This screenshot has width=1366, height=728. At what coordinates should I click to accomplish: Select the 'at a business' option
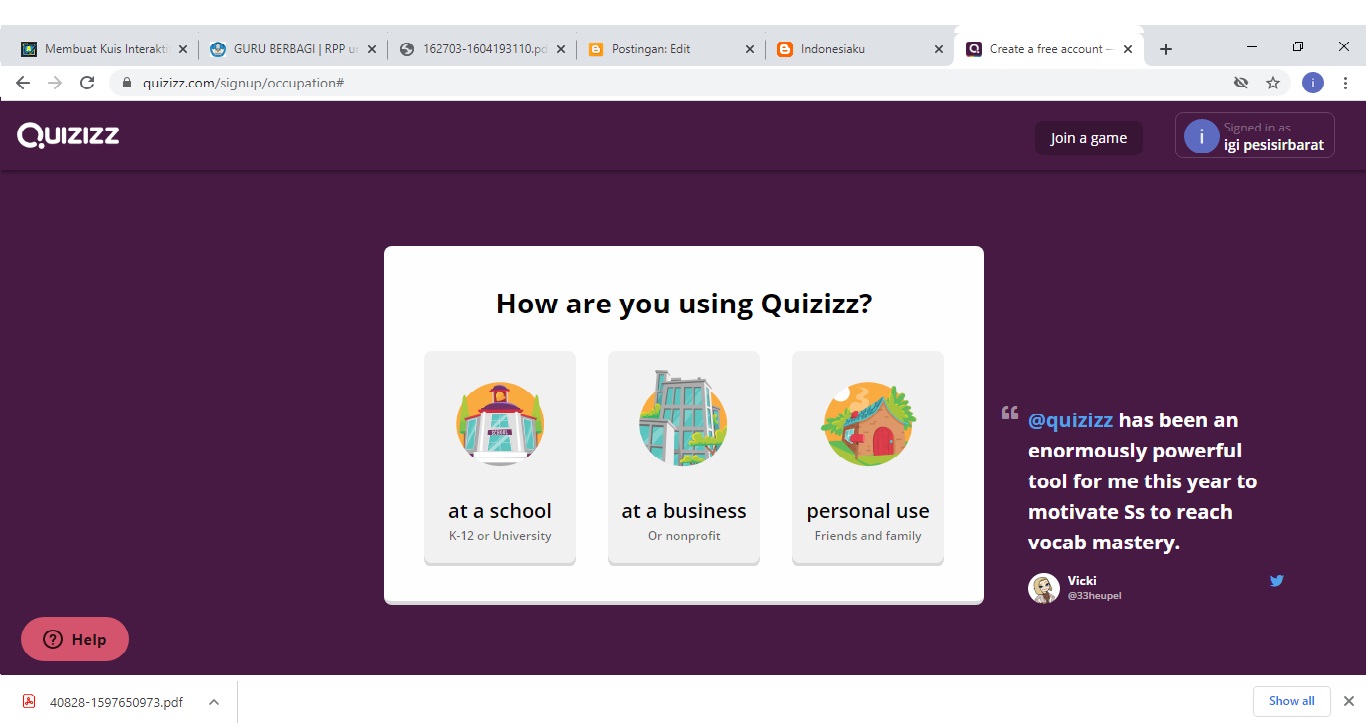tap(683, 457)
